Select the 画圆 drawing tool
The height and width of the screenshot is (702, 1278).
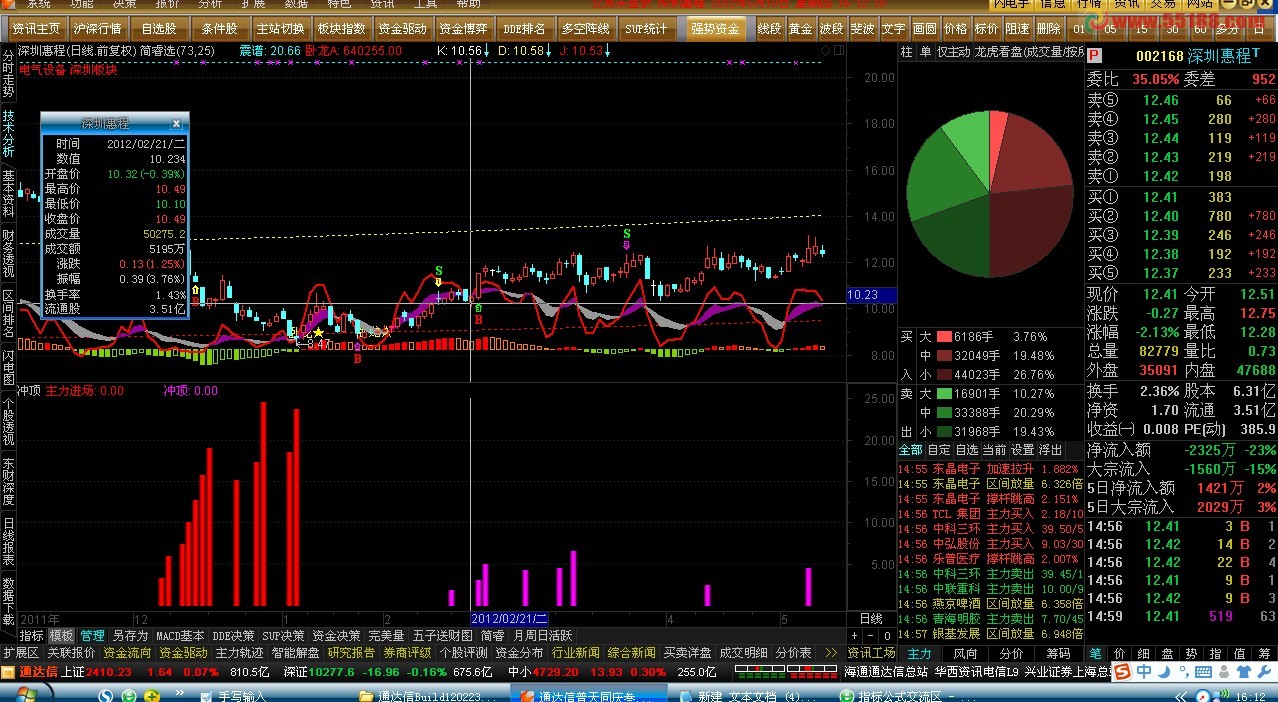pyautogui.click(x=925, y=29)
